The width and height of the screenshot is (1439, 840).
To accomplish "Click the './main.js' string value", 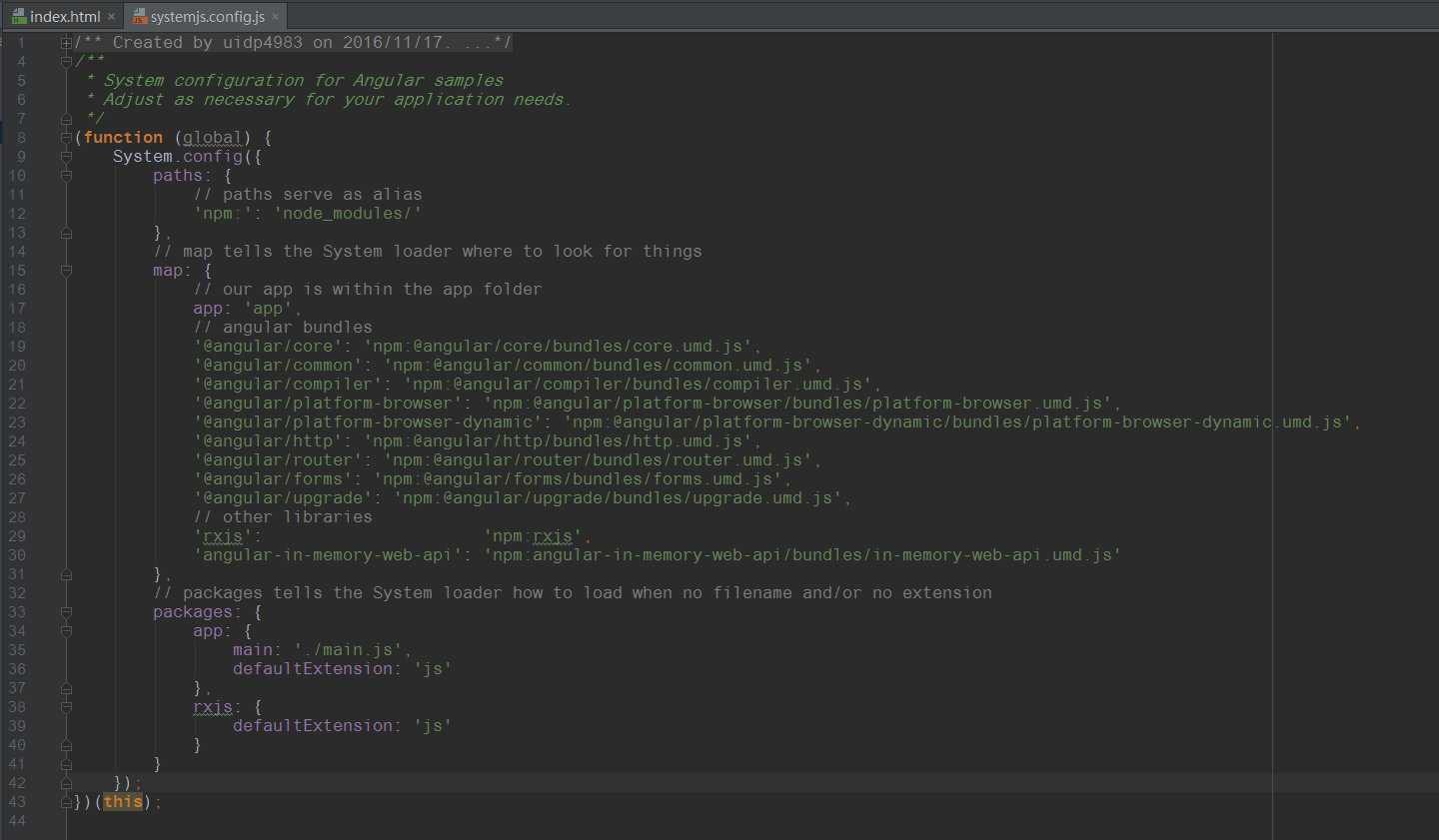I will [x=348, y=650].
